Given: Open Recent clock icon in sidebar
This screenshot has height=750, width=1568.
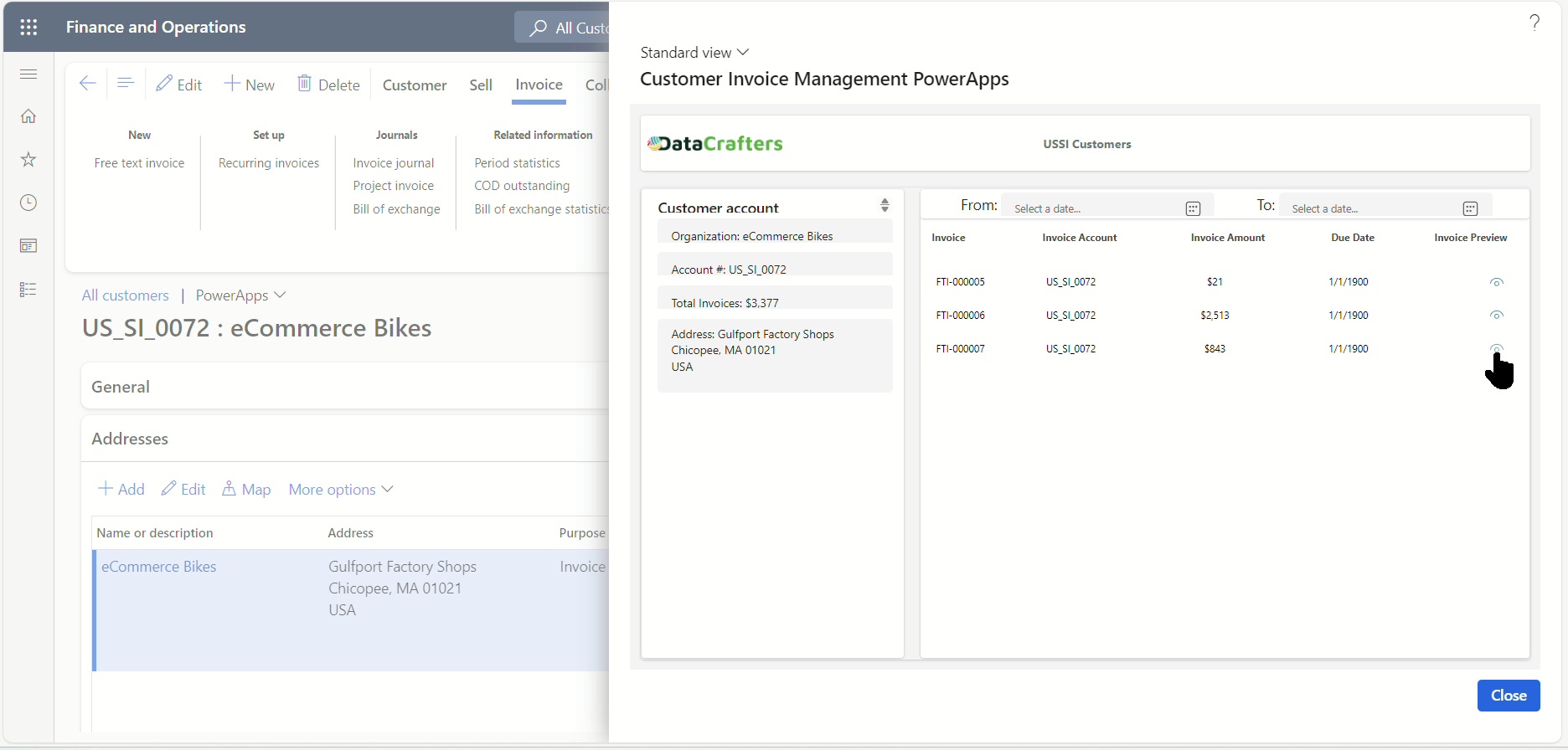Looking at the screenshot, I should pos(28,203).
